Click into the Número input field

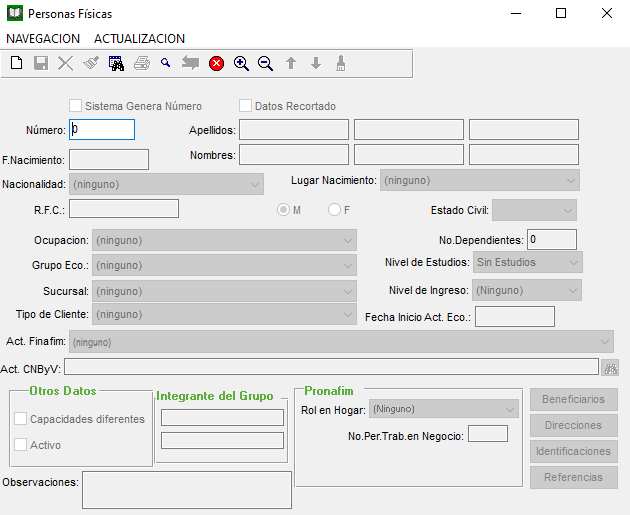point(101,129)
